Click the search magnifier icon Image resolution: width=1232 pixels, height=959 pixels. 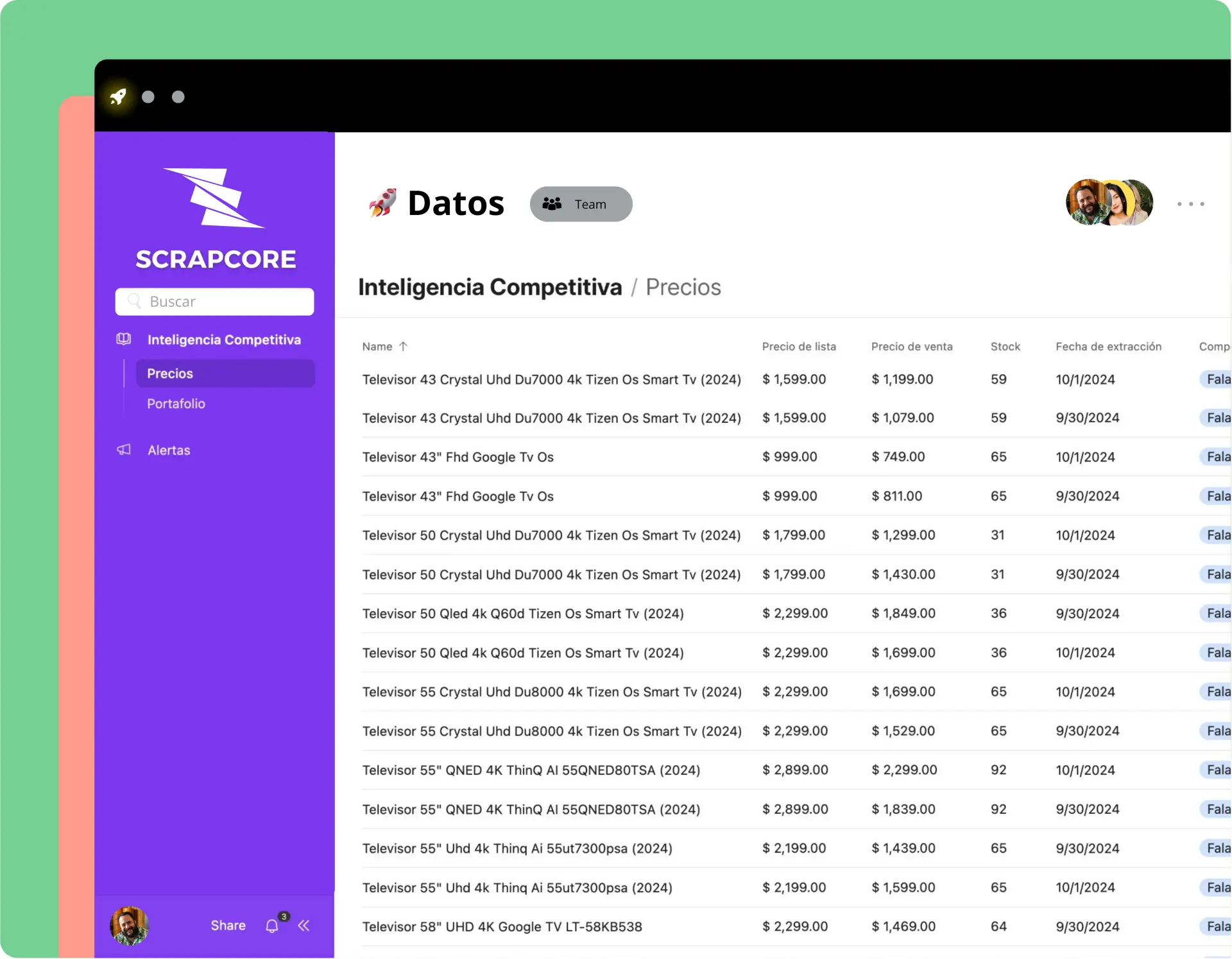(x=134, y=301)
